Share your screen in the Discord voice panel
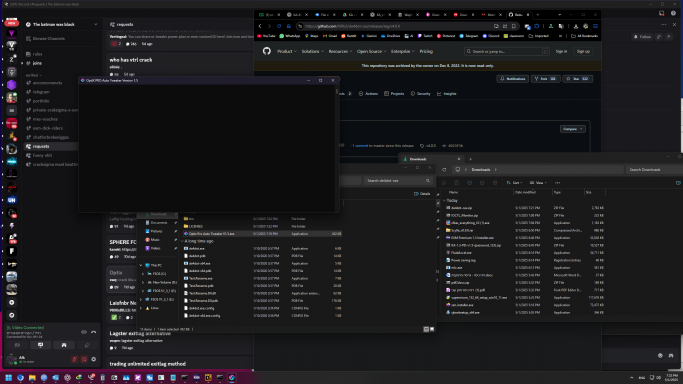The height and width of the screenshot is (384, 683). [x=41, y=345]
